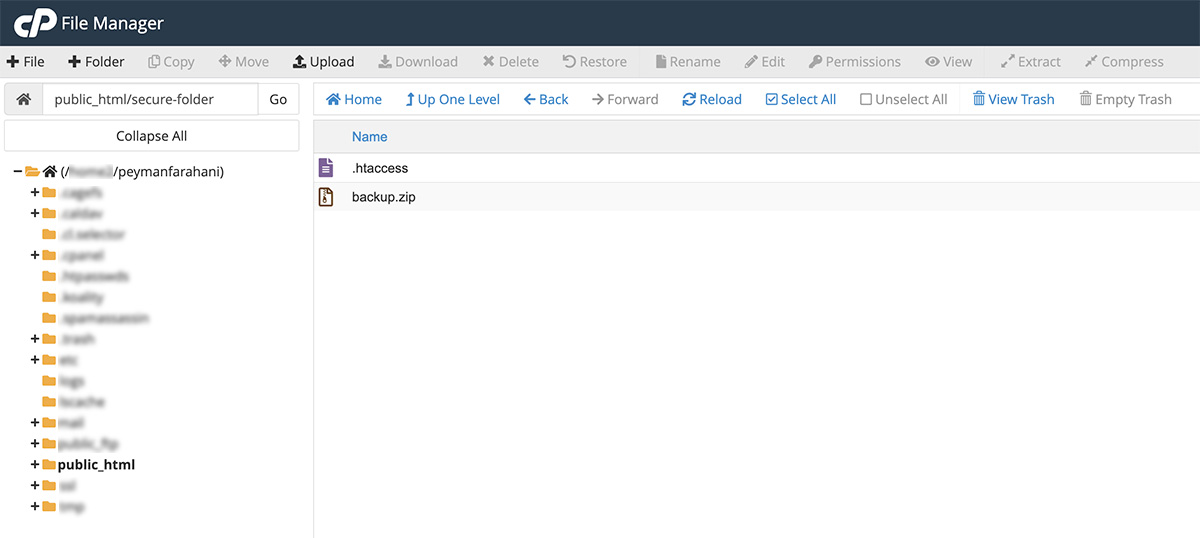1200x538 pixels.
Task: Open View Trash
Action: (1013, 99)
